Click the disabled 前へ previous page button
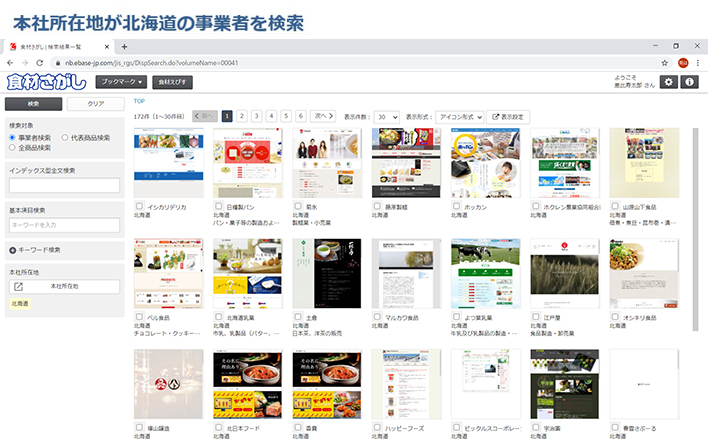Screen dimensions: 708x448 (205, 117)
